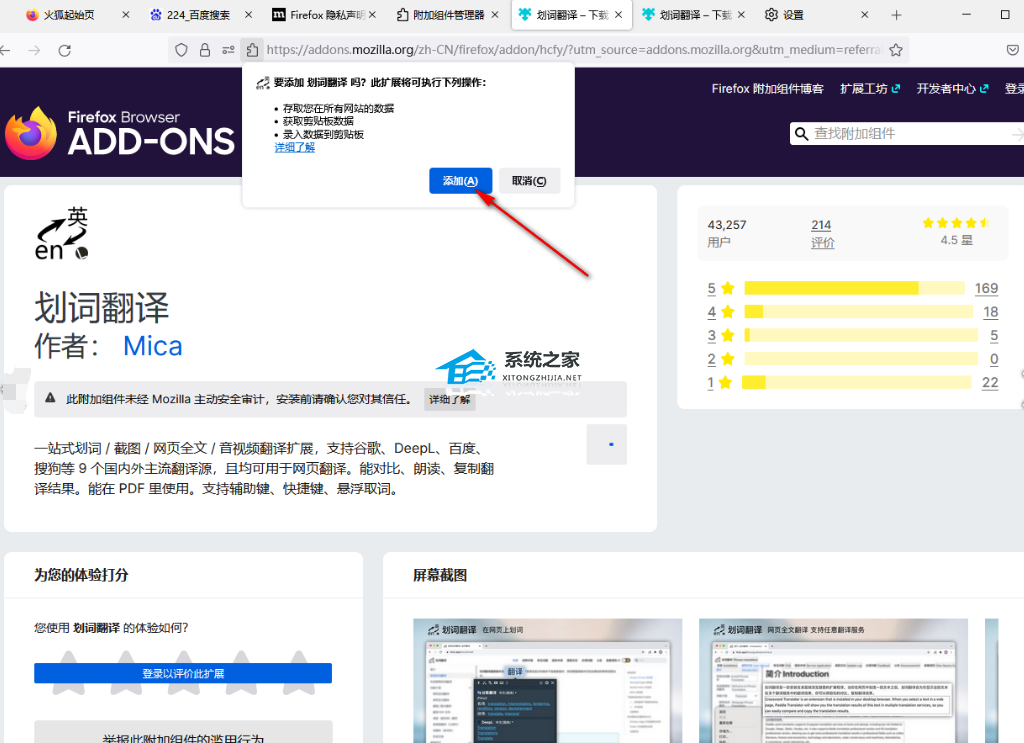Open the 1-star reviews link
Screen dimensions: 1024x743
coord(720,382)
